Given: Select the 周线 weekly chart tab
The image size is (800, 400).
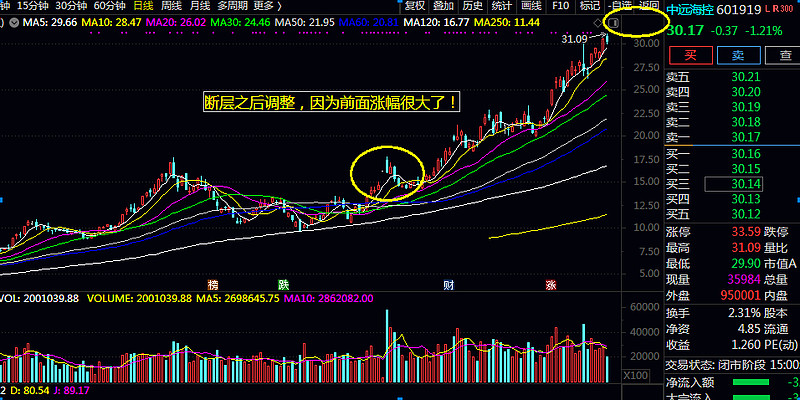Looking at the screenshot, I should [171, 6].
